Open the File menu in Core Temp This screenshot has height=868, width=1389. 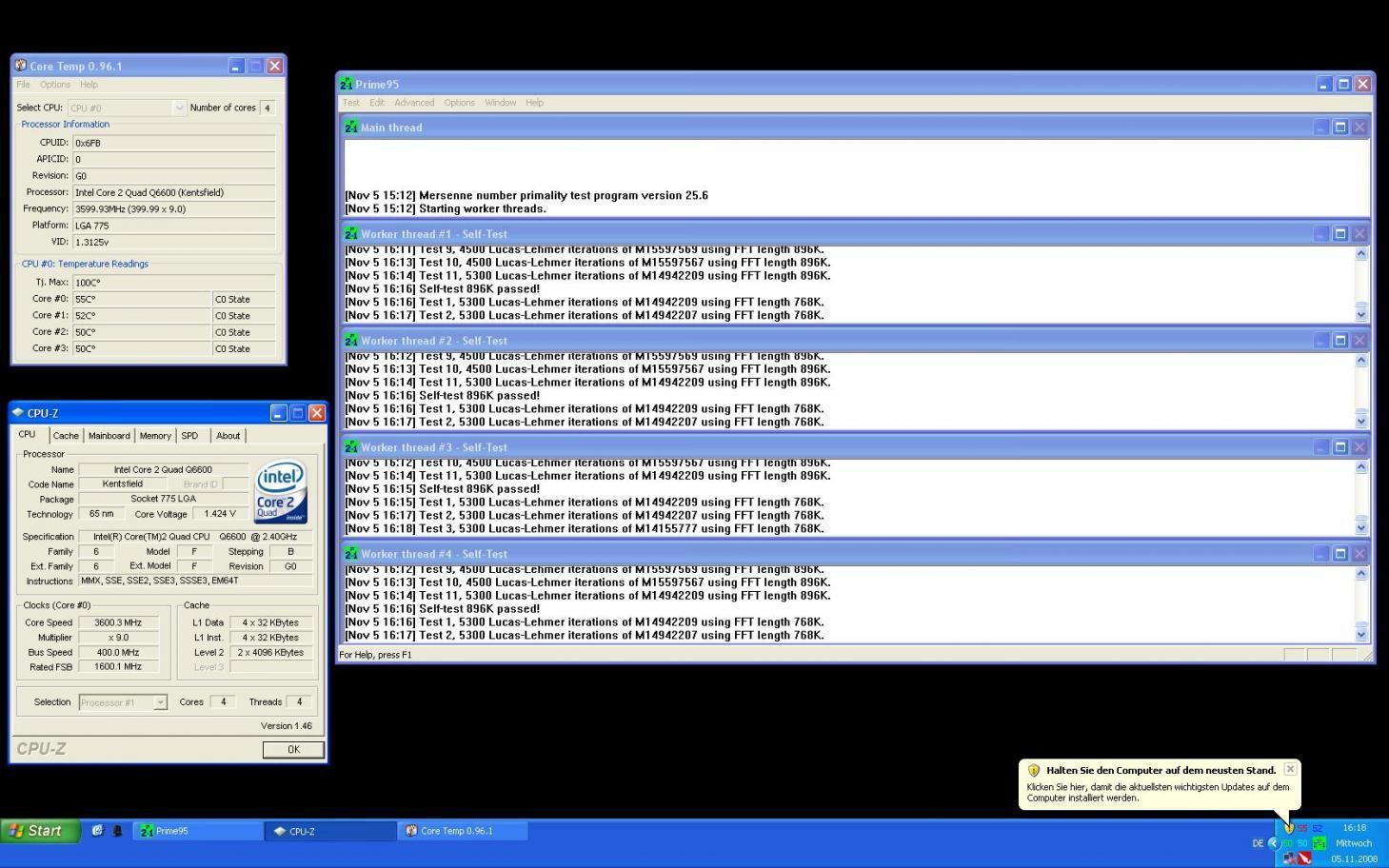(23, 85)
